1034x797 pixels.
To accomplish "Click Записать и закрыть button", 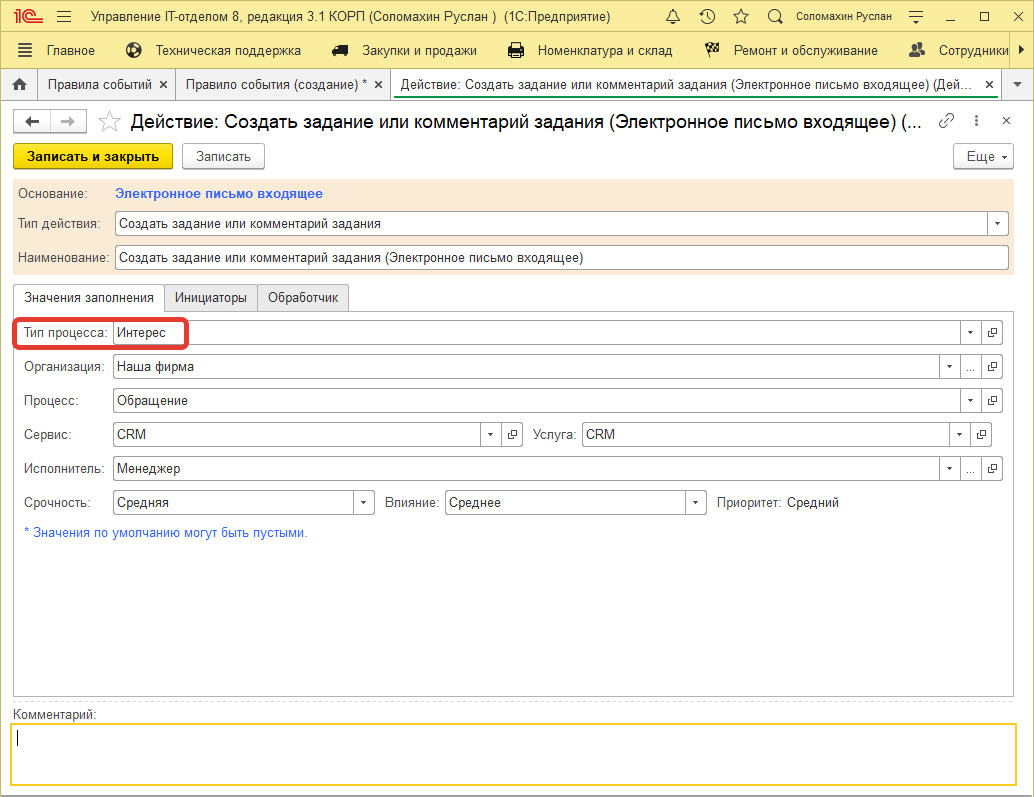I will tap(93, 157).
